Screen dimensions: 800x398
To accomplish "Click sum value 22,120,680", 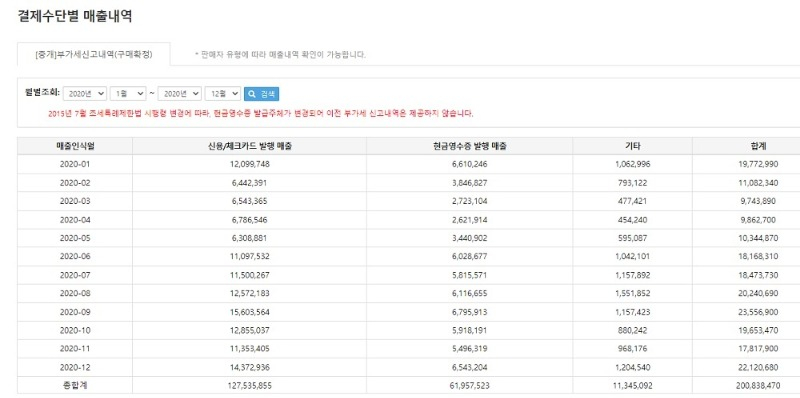I will [759, 367].
